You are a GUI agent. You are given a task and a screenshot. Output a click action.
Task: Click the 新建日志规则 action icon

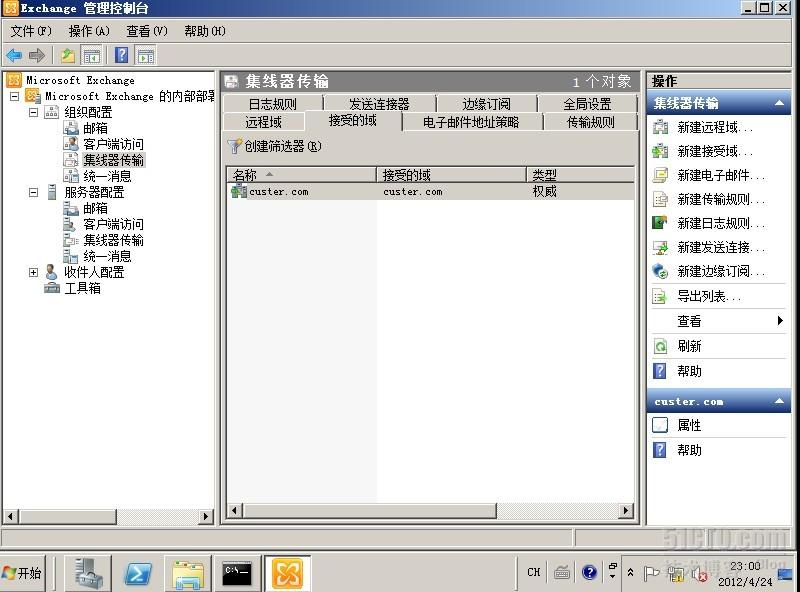tap(660, 223)
